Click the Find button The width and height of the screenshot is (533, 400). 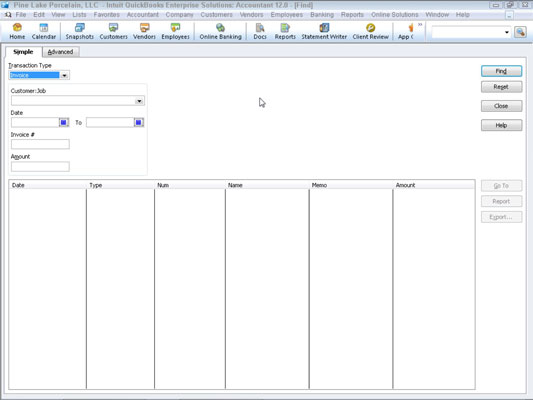(x=501, y=71)
